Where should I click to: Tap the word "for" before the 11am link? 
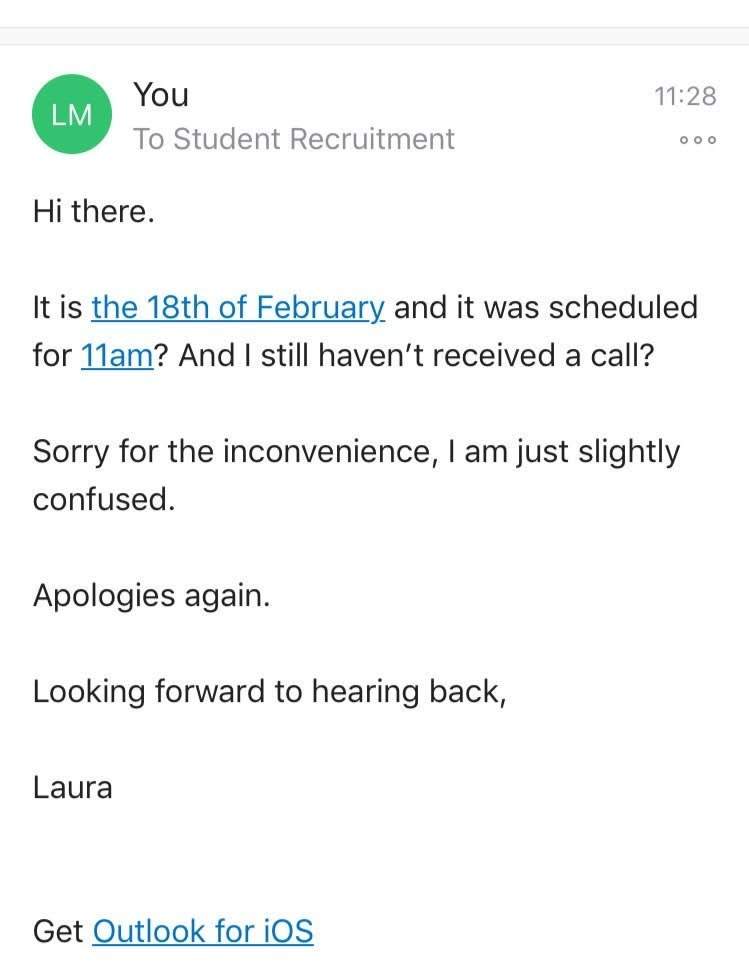click(x=52, y=355)
